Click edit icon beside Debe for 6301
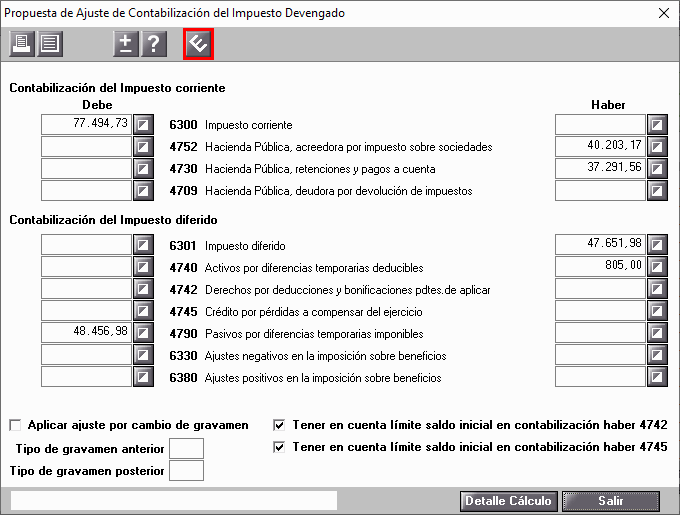680x515 pixels. (x=144, y=245)
